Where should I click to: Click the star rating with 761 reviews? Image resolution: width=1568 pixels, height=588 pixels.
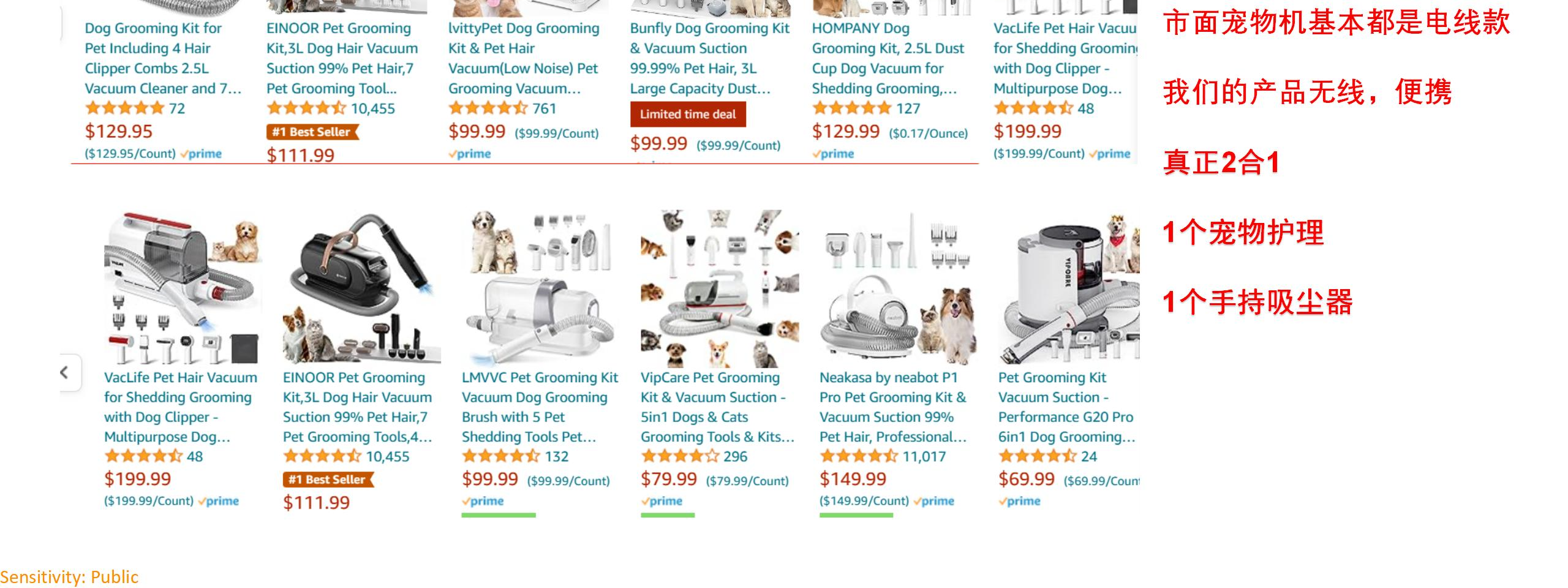tap(488, 108)
